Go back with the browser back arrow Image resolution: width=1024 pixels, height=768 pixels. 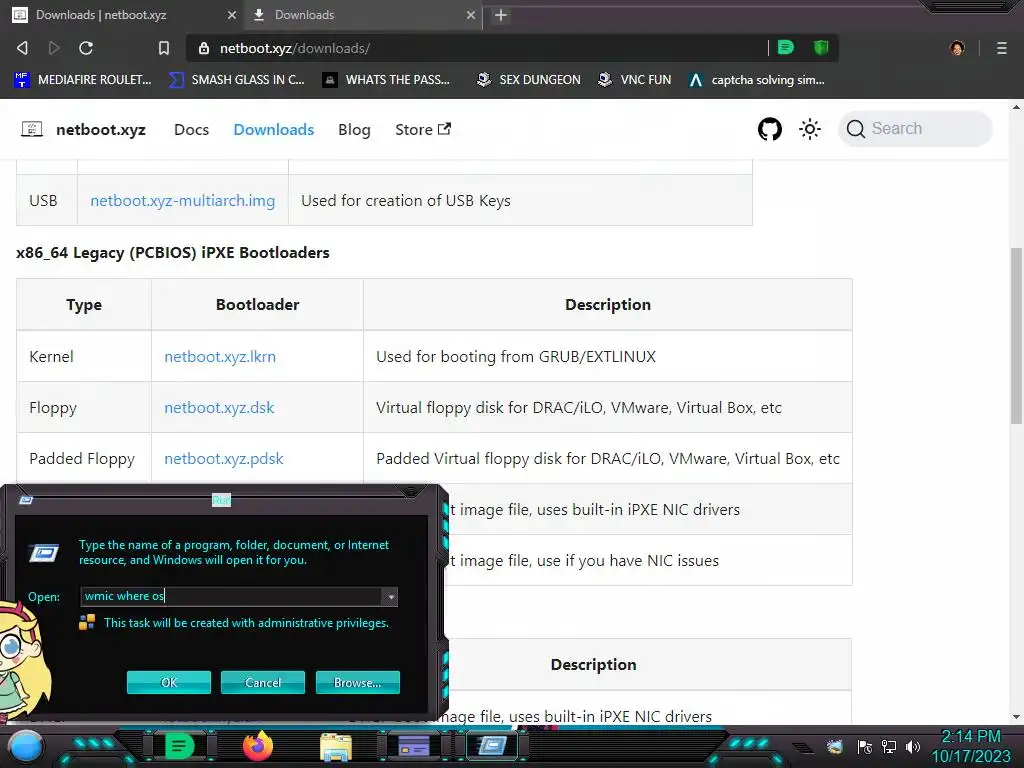[22, 48]
